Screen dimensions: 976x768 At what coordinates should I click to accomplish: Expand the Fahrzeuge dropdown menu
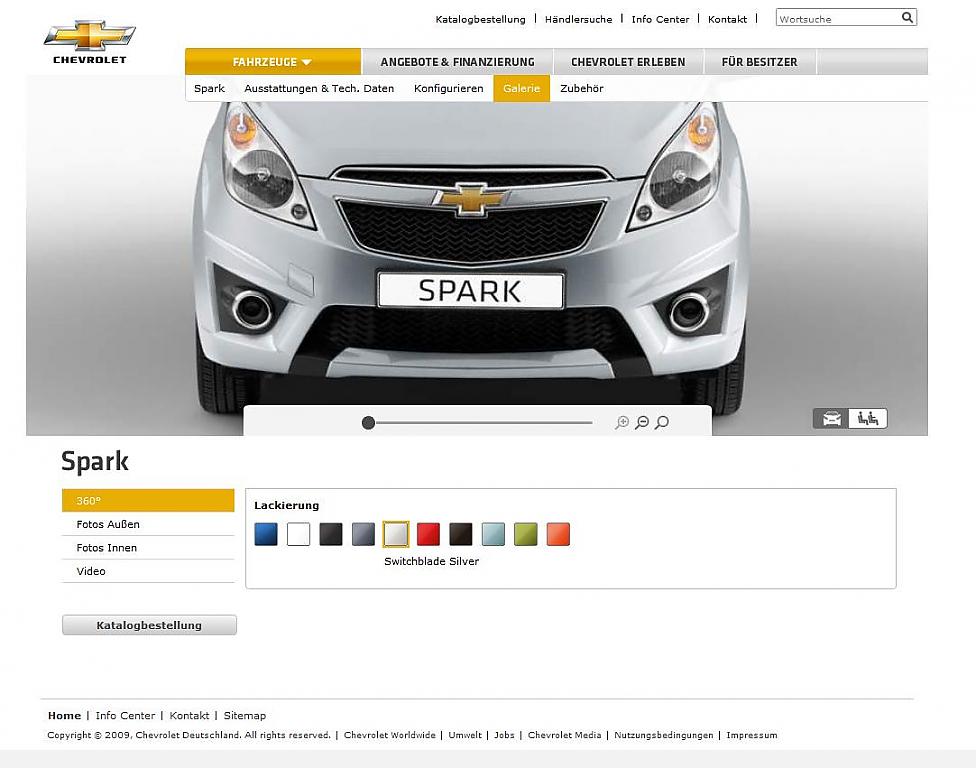click(272, 62)
